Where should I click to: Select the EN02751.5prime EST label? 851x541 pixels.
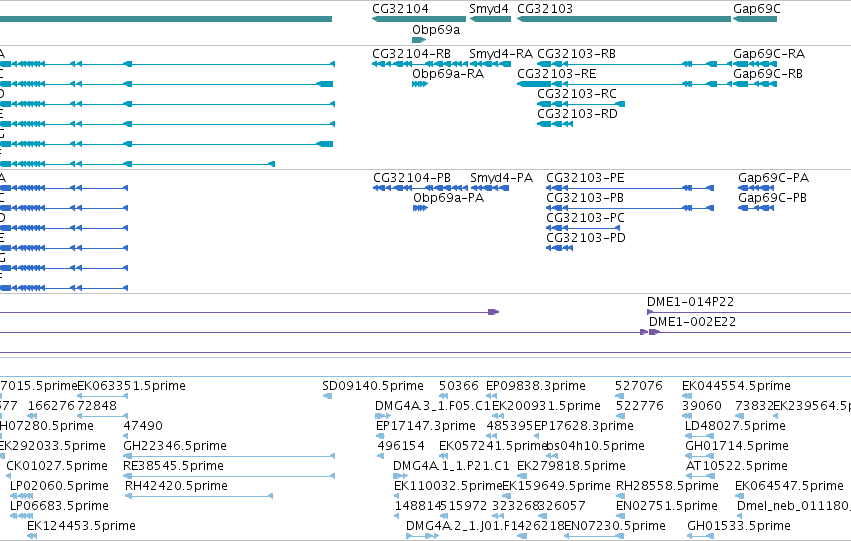tap(666, 506)
